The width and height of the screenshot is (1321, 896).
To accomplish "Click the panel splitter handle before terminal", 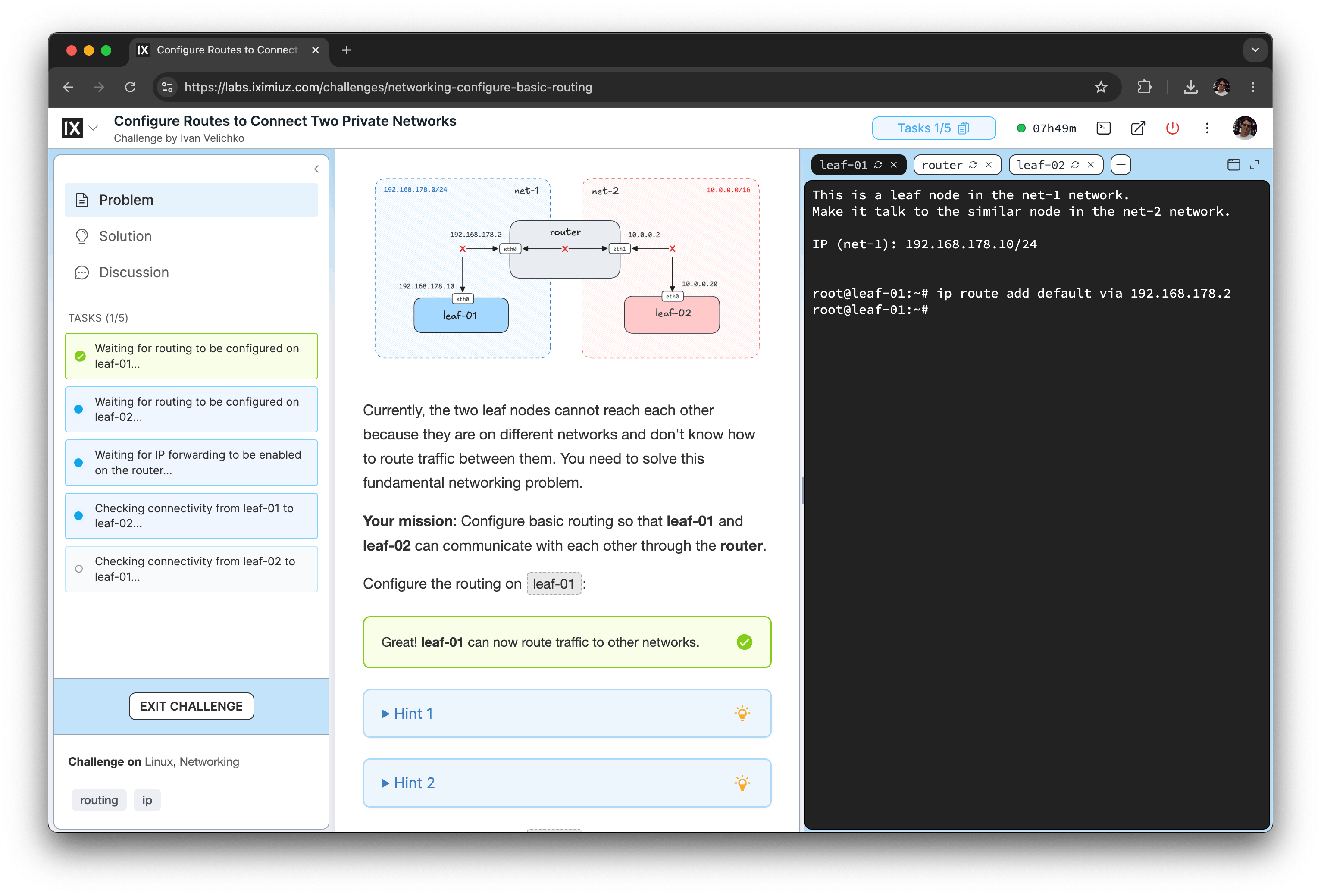I will coord(802,491).
